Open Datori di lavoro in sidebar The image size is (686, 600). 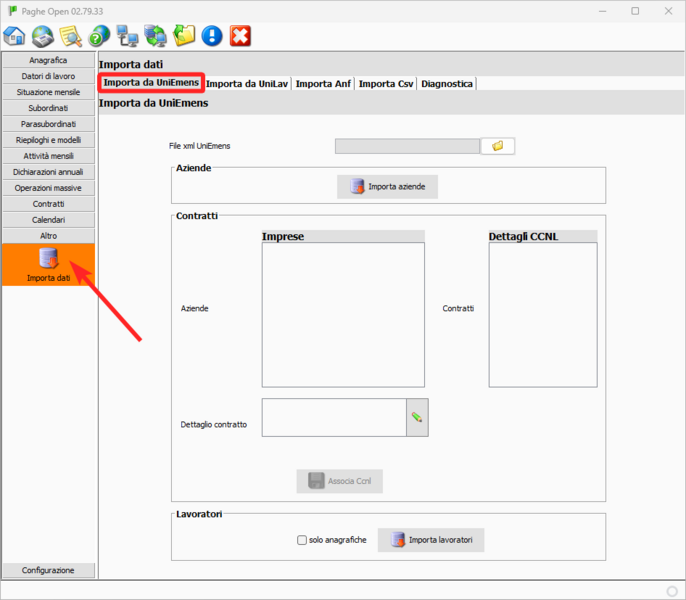48,76
